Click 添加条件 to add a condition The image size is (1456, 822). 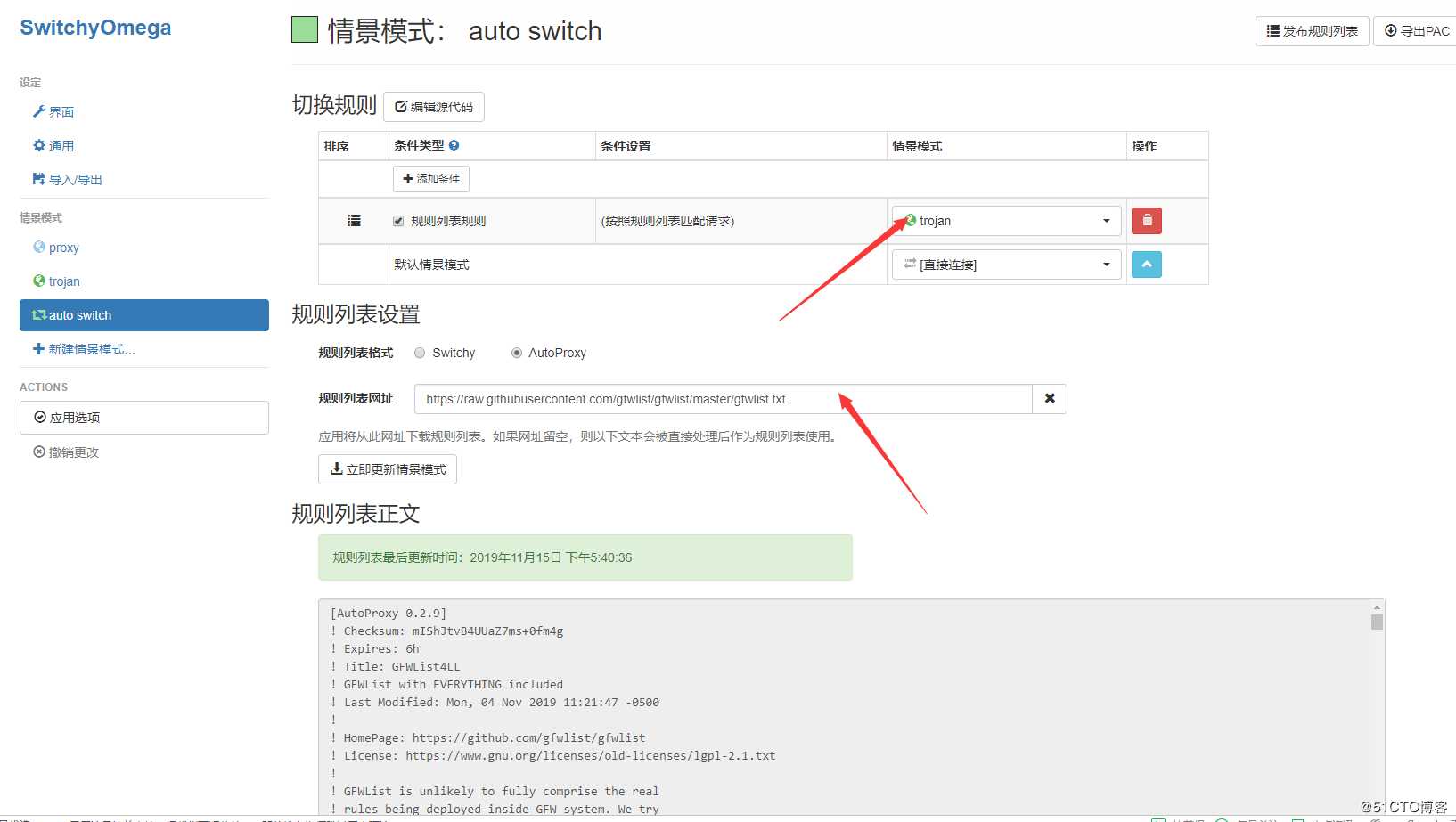tap(431, 179)
